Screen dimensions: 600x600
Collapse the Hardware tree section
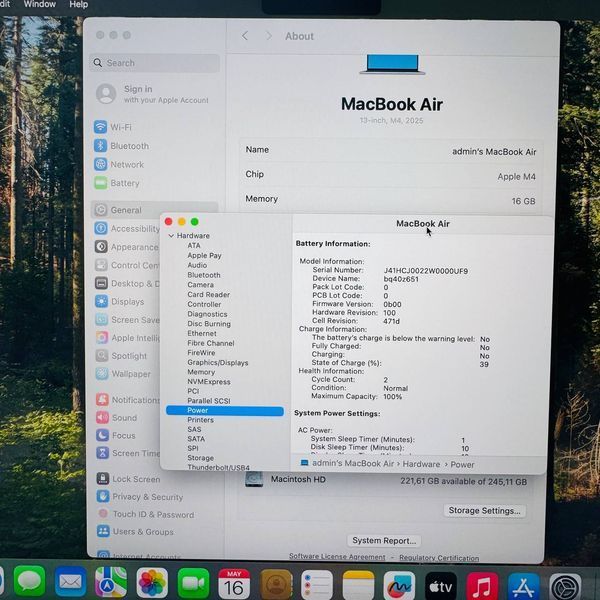[x=171, y=236]
